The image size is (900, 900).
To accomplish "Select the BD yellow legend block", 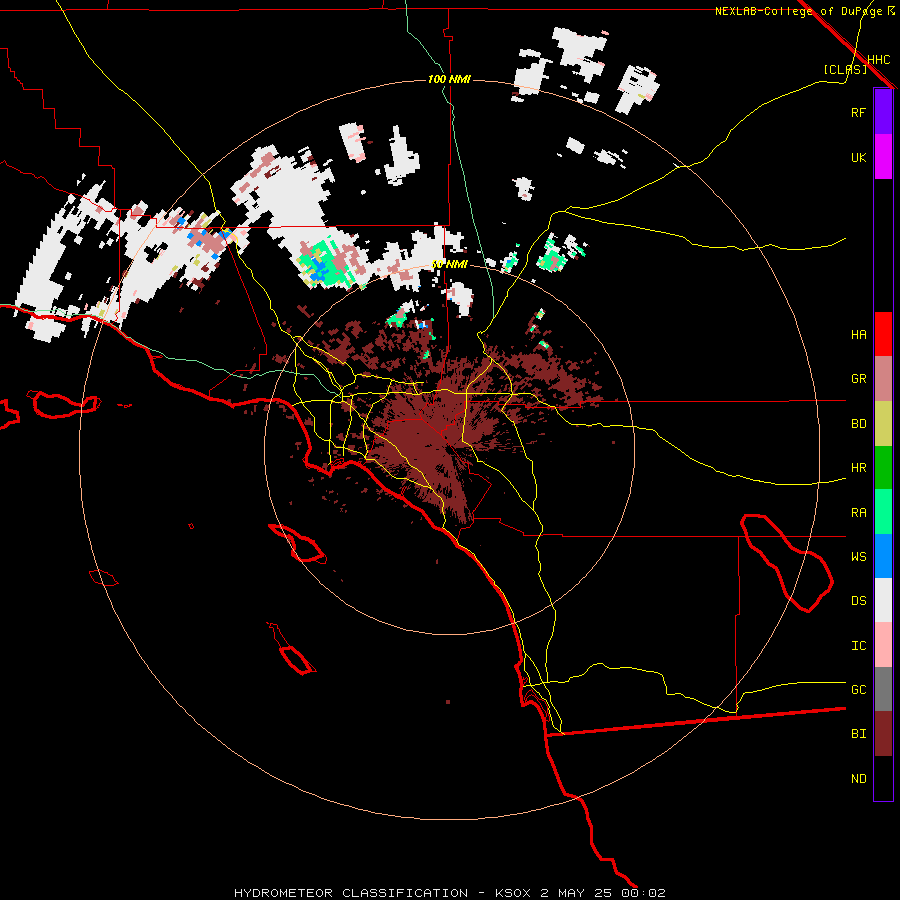I will point(883,424).
